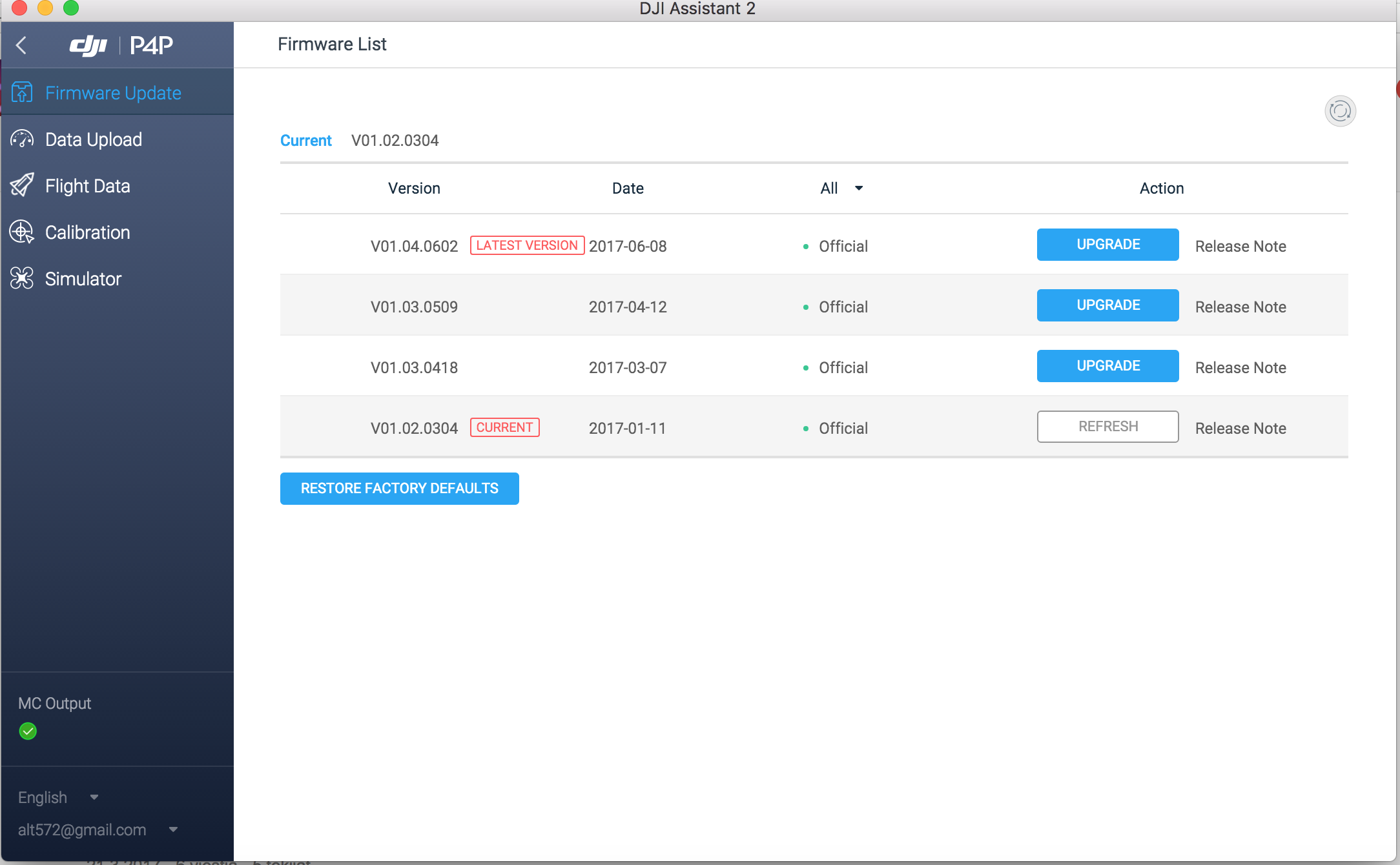Click the Data Upload gauge icon

pyautogui.click(x=22, y=139)
